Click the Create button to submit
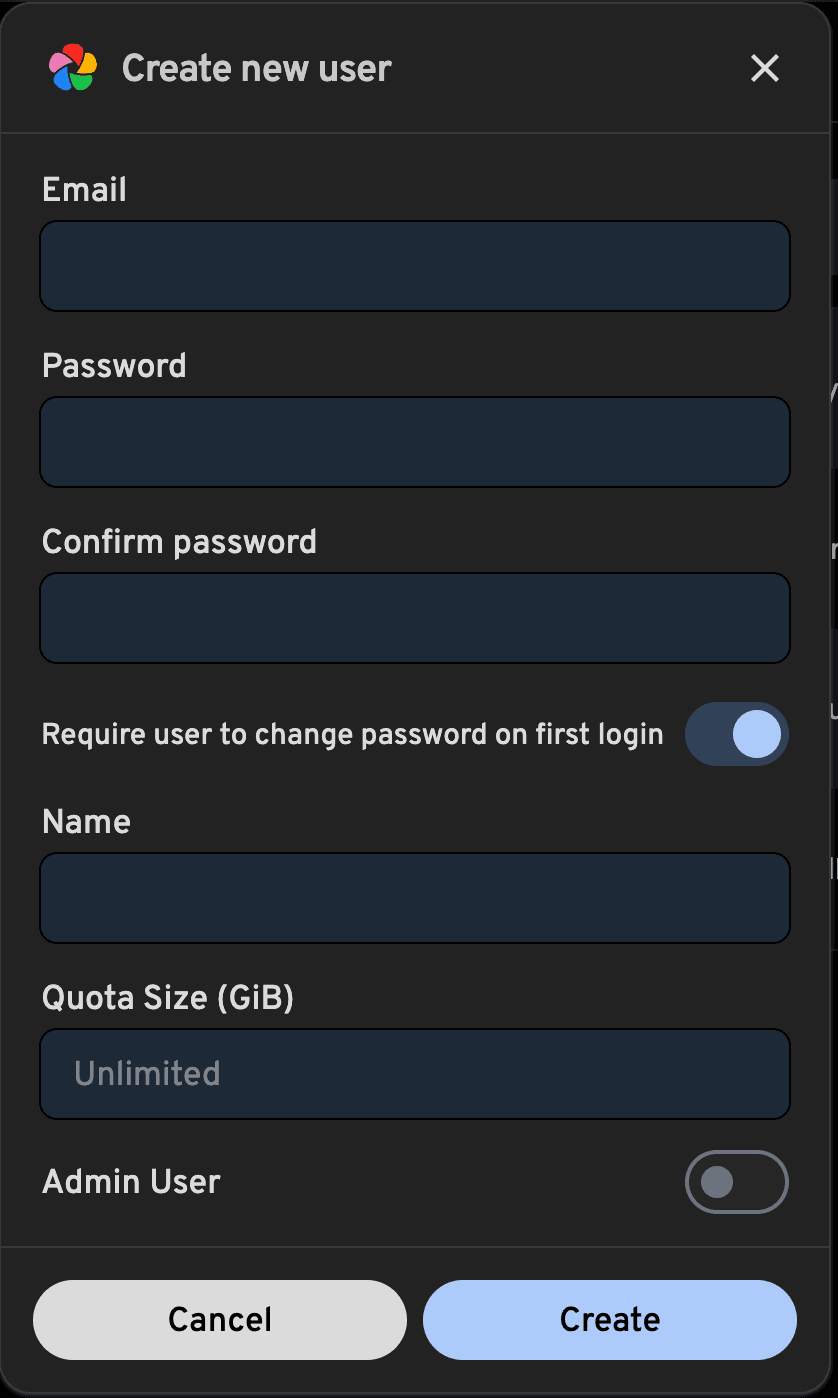Viewport: 838px width, 1398px height. 609,1319
